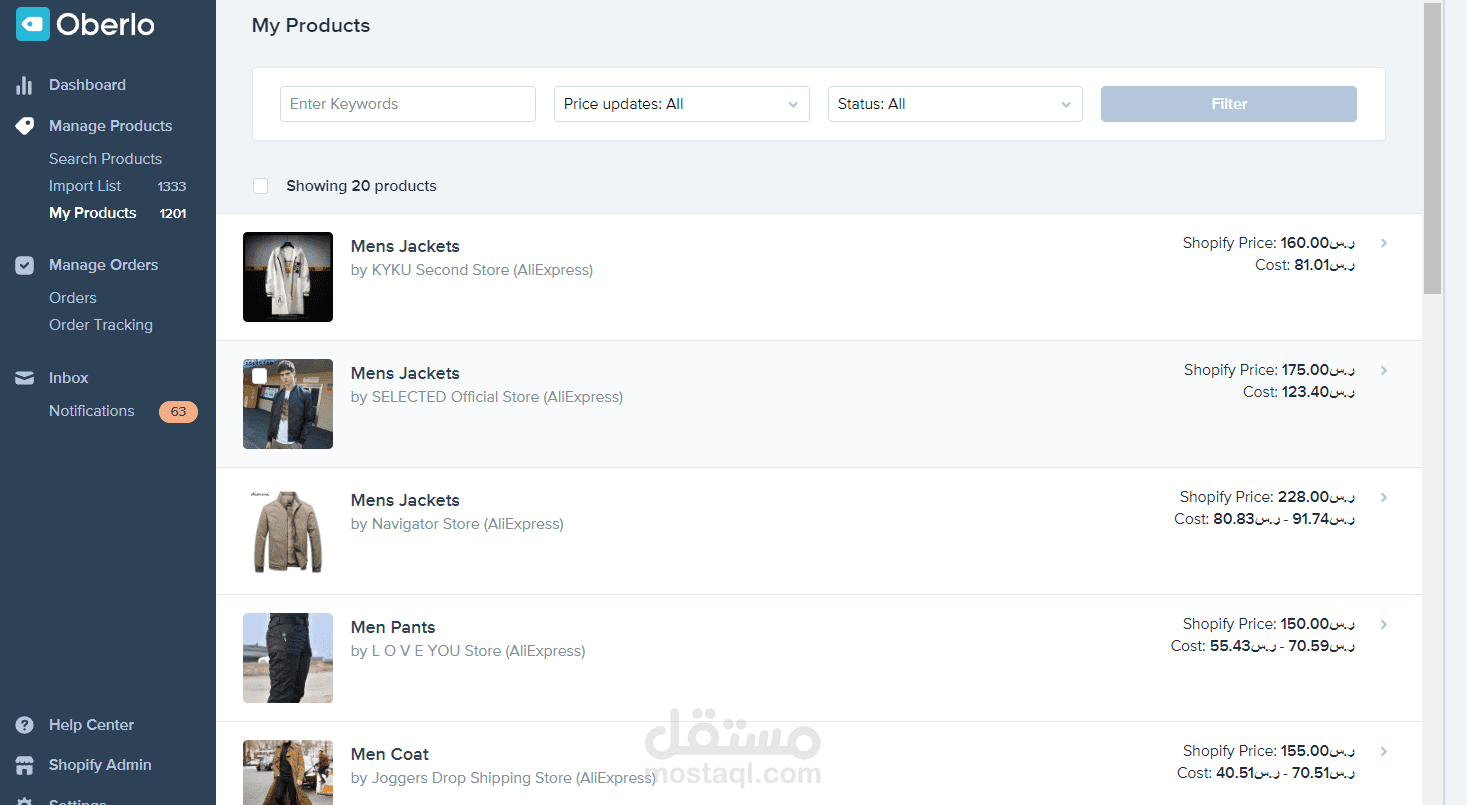The height and width of the screenshot is (805, 1467).
Task: Open Mens Jackets by KYKU Second Store
Action: click(x=405, y=246)
